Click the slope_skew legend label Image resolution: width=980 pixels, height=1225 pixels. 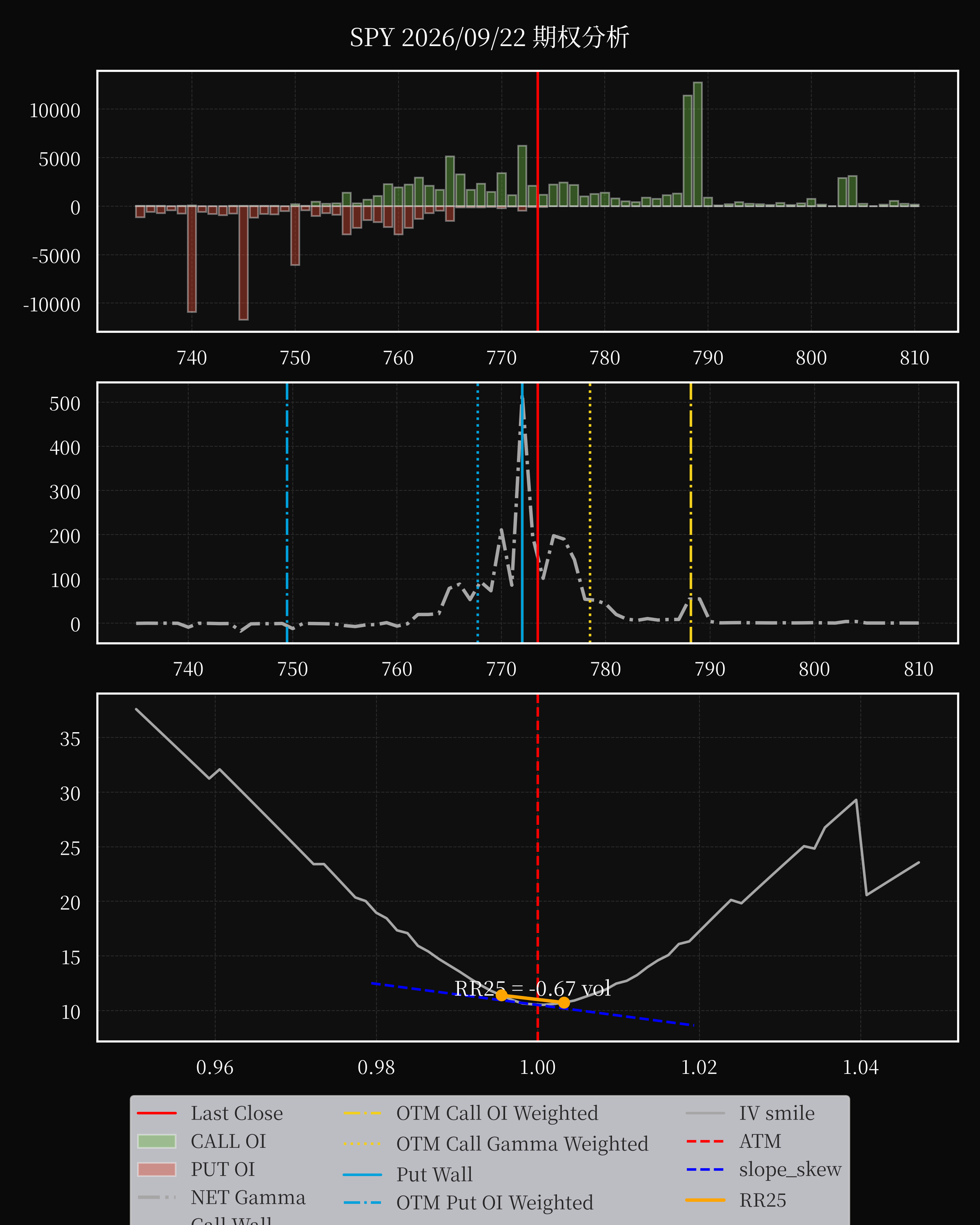(790, 1169)
